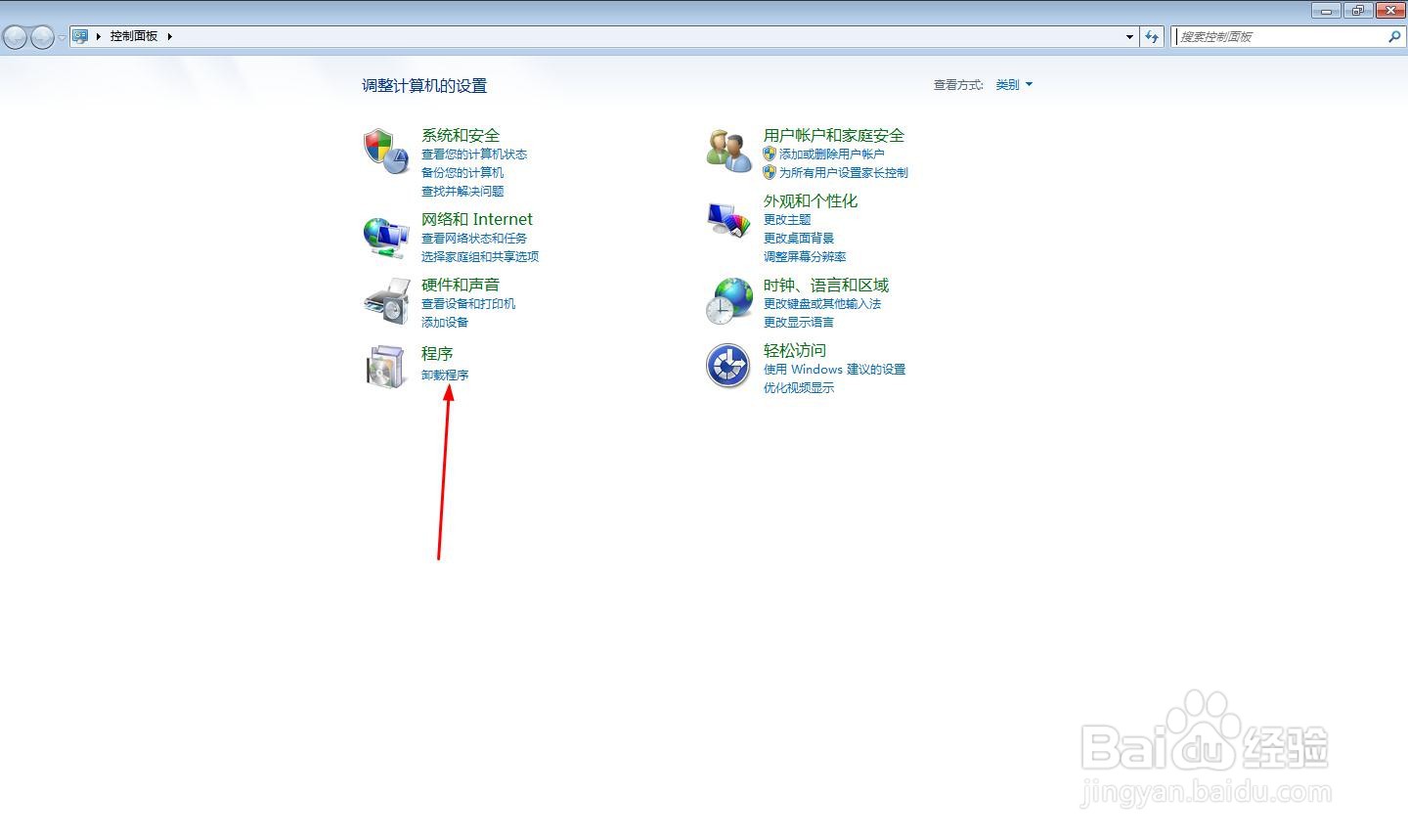This screenshot has height=840, width=1408.
Task: Open 硬件和声音 category
Action: click(x=461, y=285)
